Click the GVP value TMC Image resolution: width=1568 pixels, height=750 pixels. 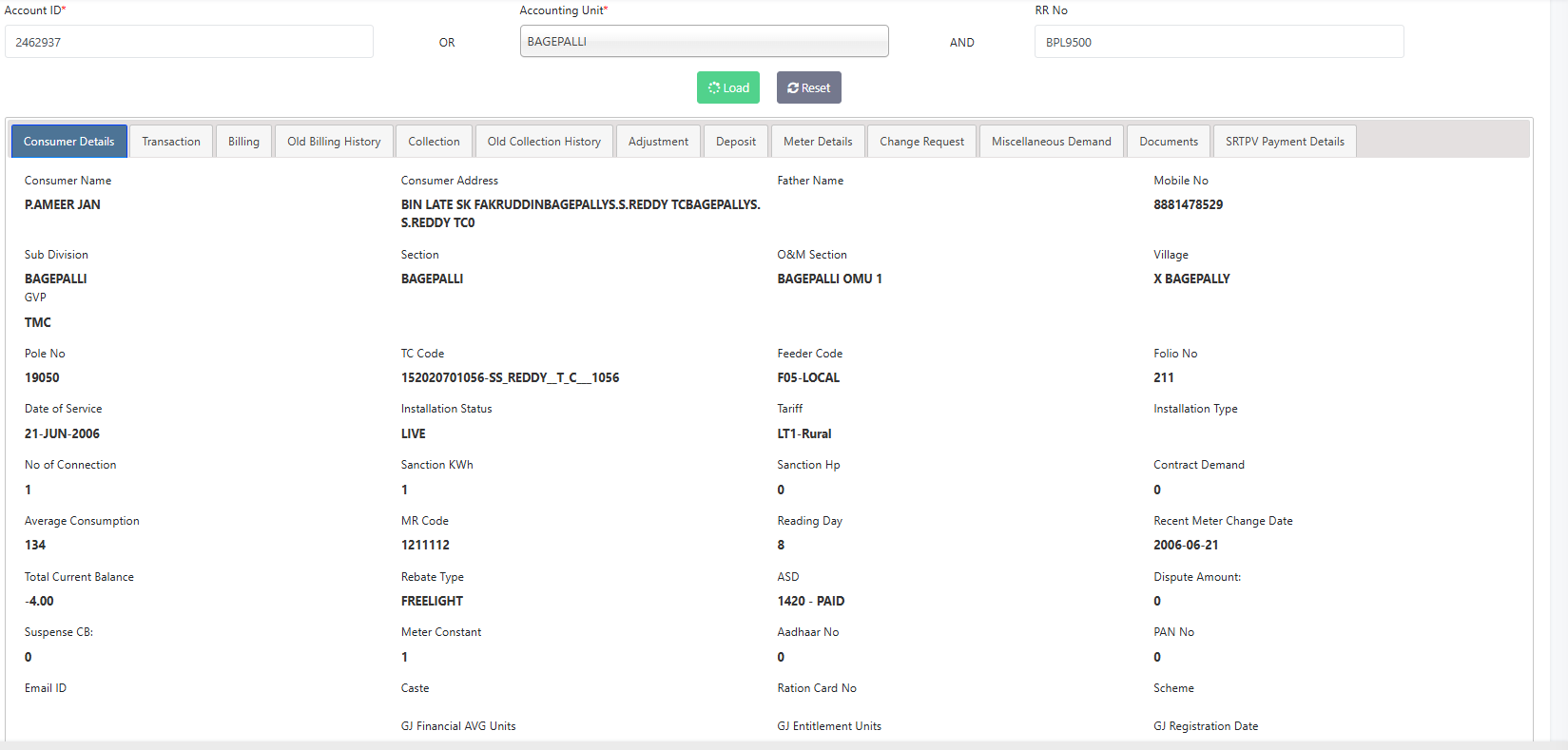point(38,322)
